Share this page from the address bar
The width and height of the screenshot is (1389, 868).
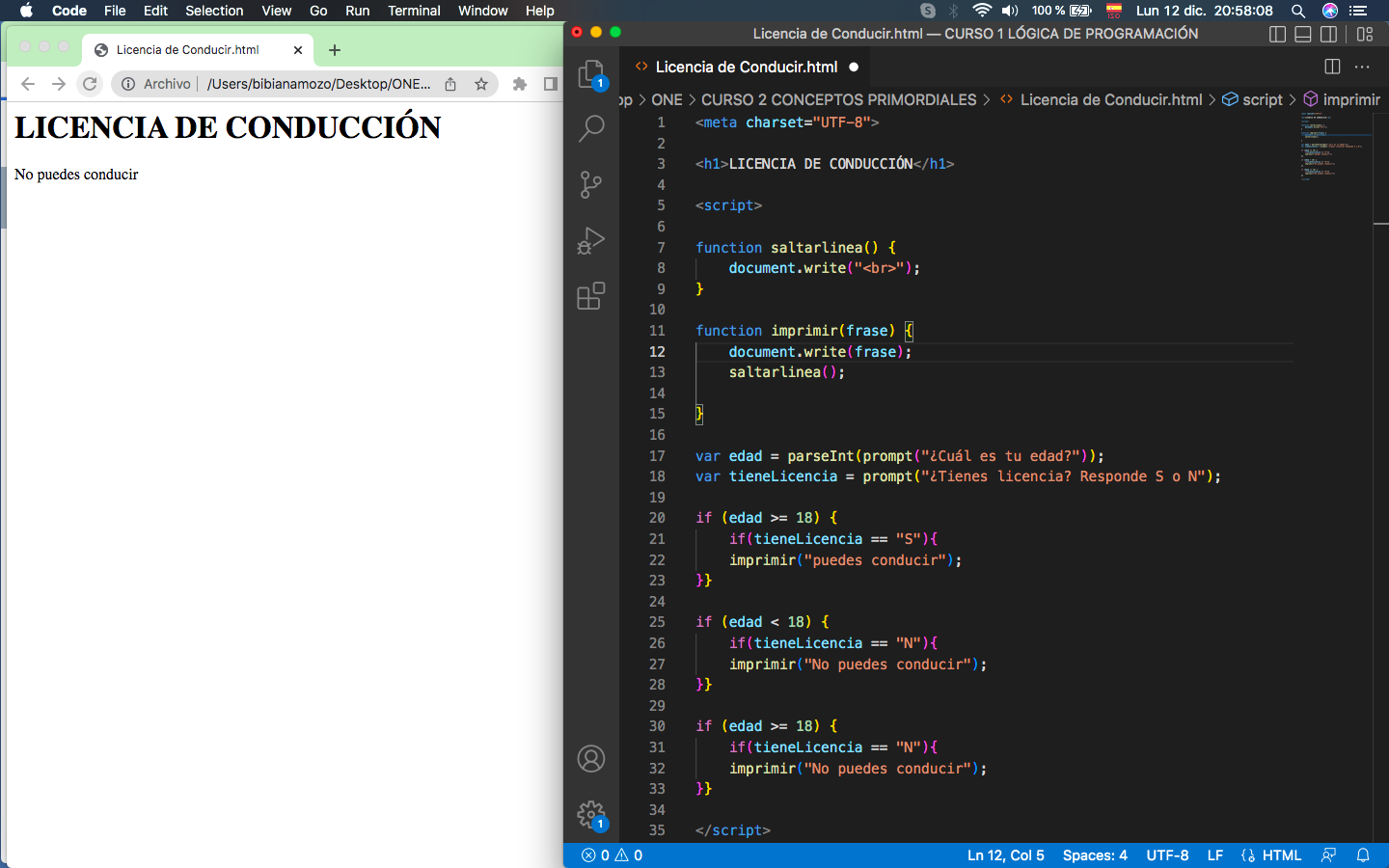tap(450, 84)
